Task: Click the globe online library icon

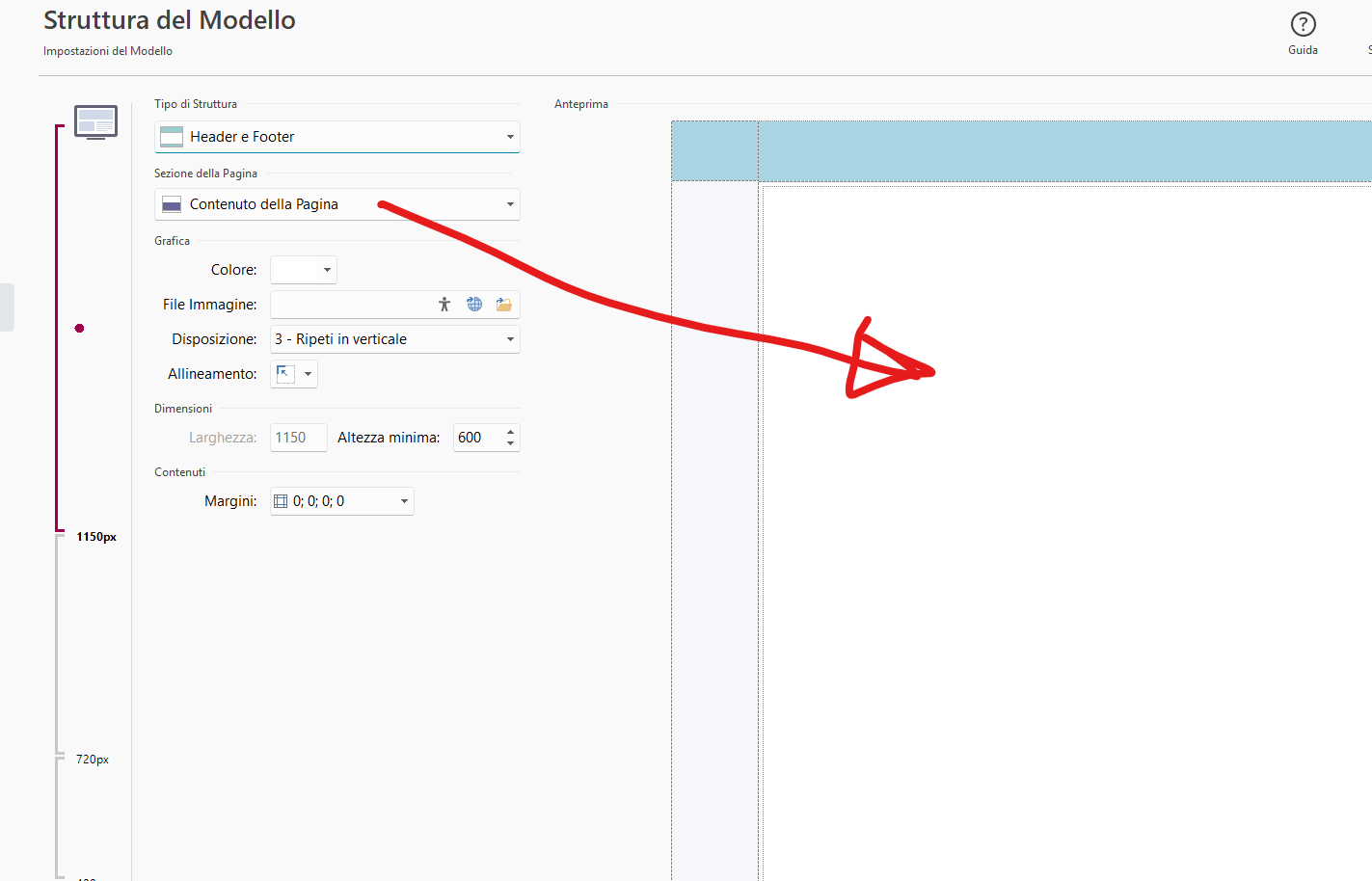Action: (x=474, y=305)
